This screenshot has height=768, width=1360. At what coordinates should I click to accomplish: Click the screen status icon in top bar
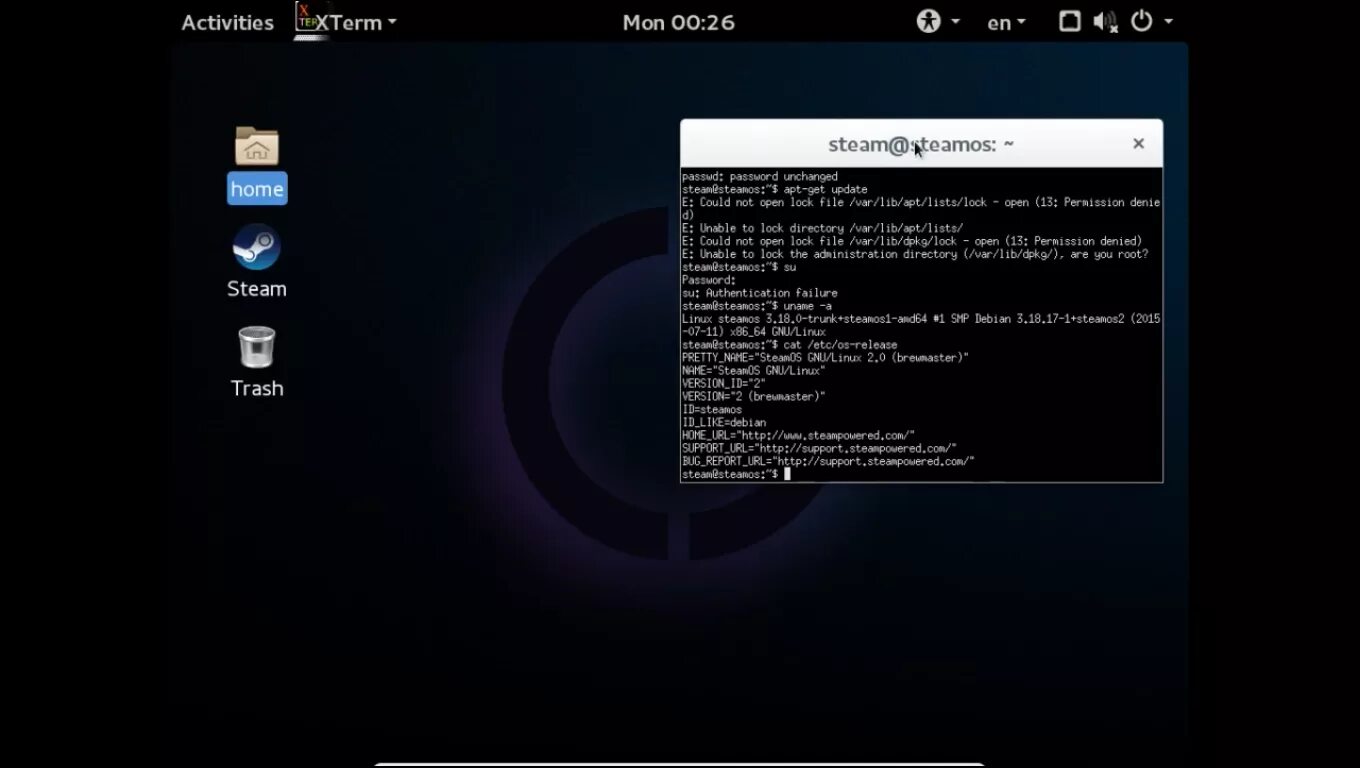point(1070,21)
